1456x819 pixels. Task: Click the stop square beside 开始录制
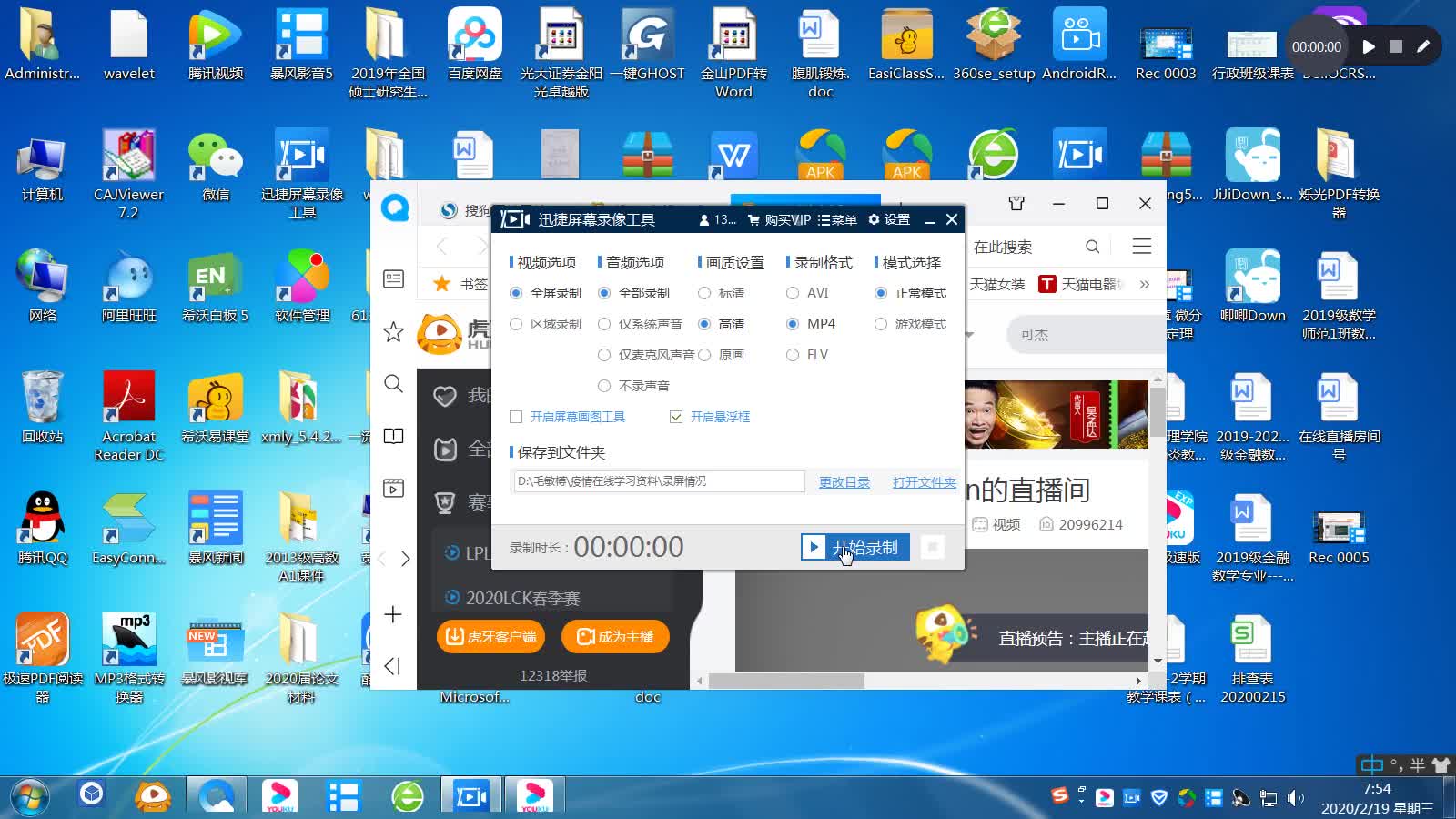tap(932, 547)
